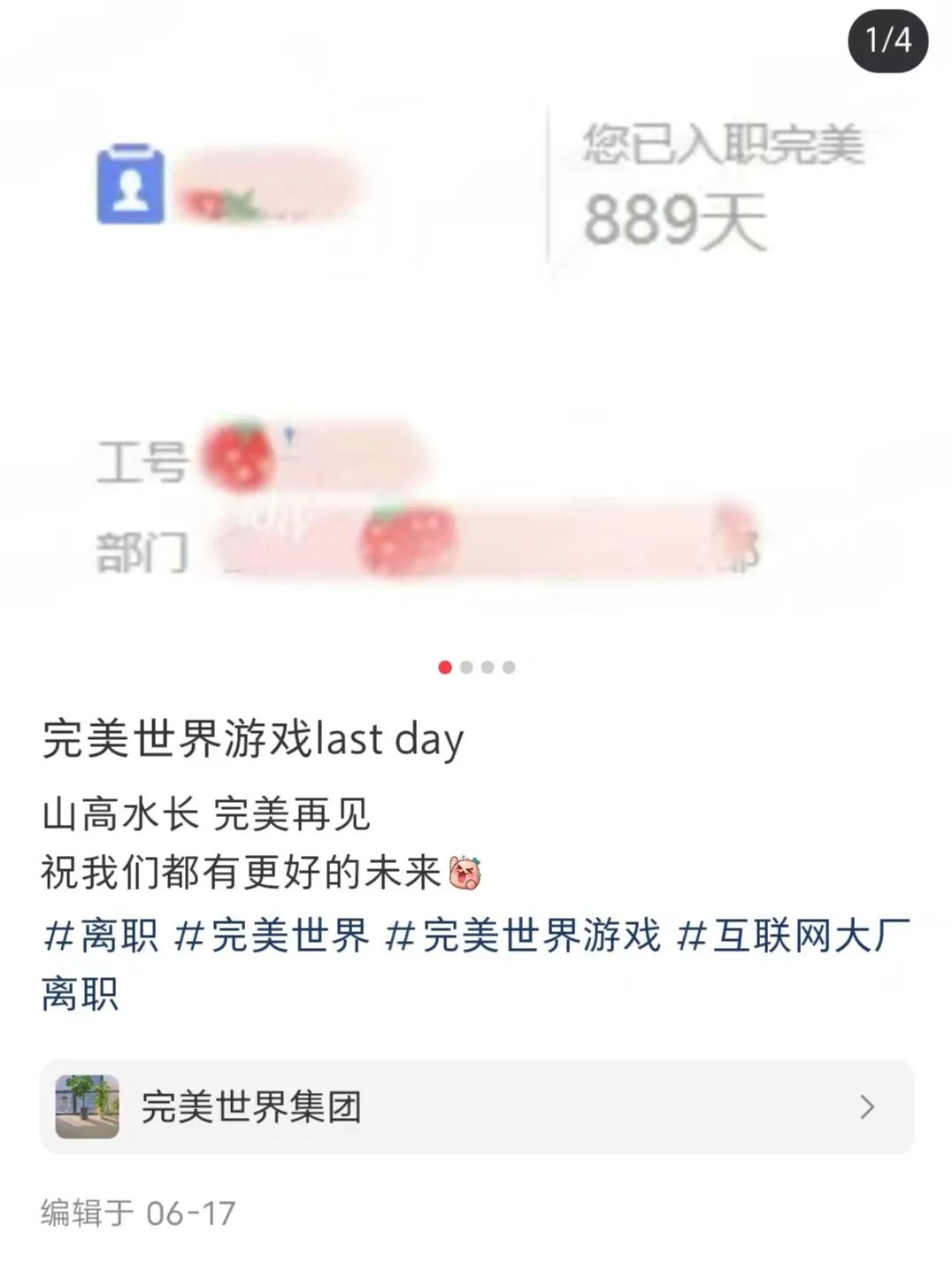Select the first red carousel dot
952x1264 pixels.
[x=445, y=667]
